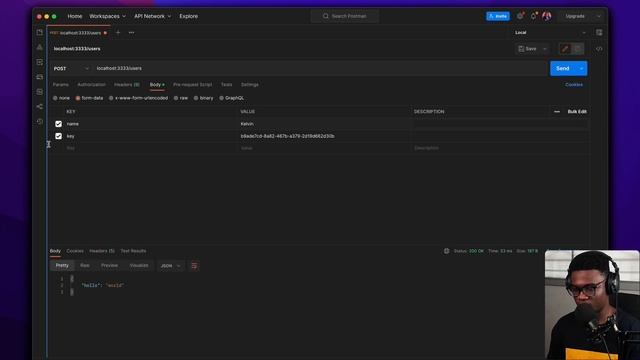The width and height of the screenshot is (640, 360).
Task: Open the comments icon beside the pencil
Action: [578, 49]
